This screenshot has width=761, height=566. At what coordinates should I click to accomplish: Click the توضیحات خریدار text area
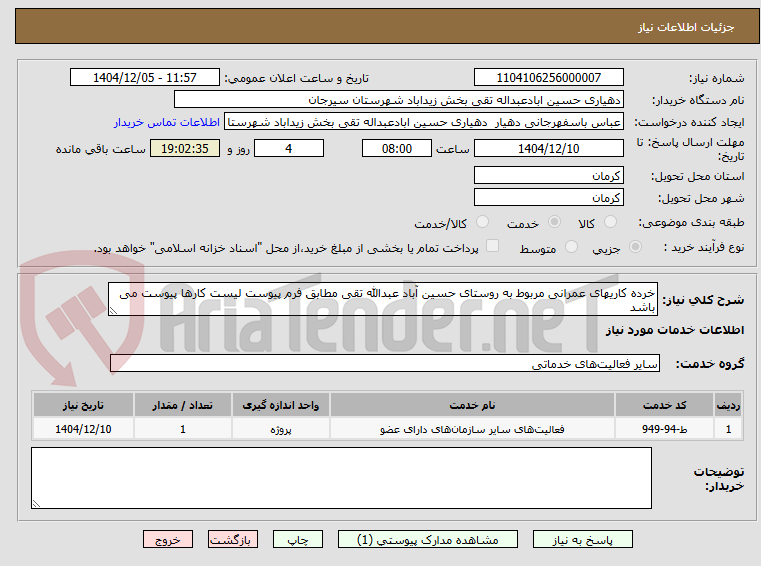point(341,478)
